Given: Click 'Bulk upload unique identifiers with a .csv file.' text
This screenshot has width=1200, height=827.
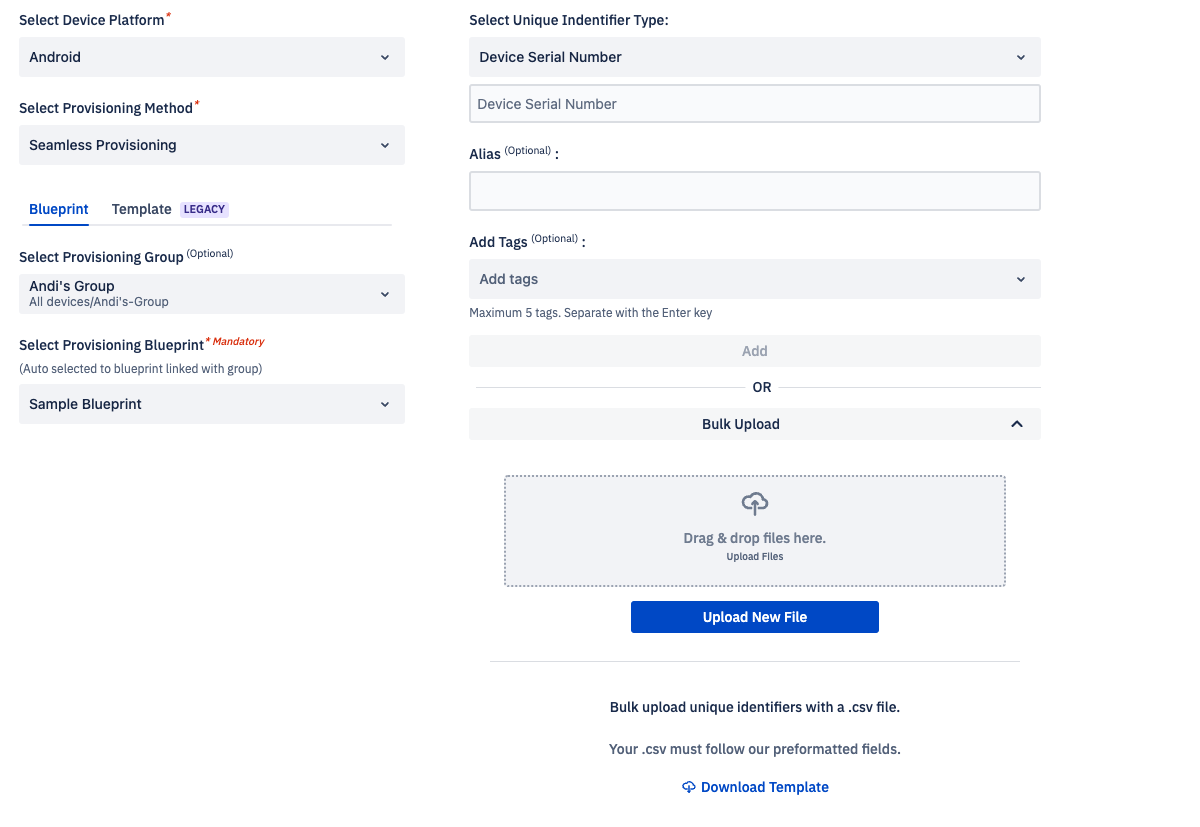Looking at the screenshot, I should click(x=755, y=707).
